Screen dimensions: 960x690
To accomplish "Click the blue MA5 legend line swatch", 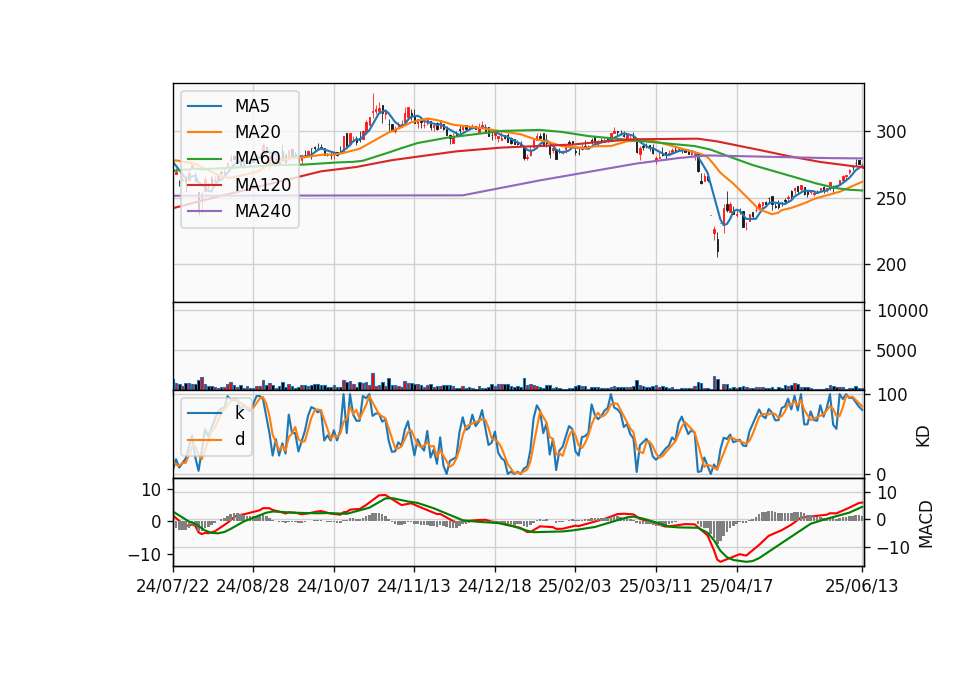I will coord(204,106).
